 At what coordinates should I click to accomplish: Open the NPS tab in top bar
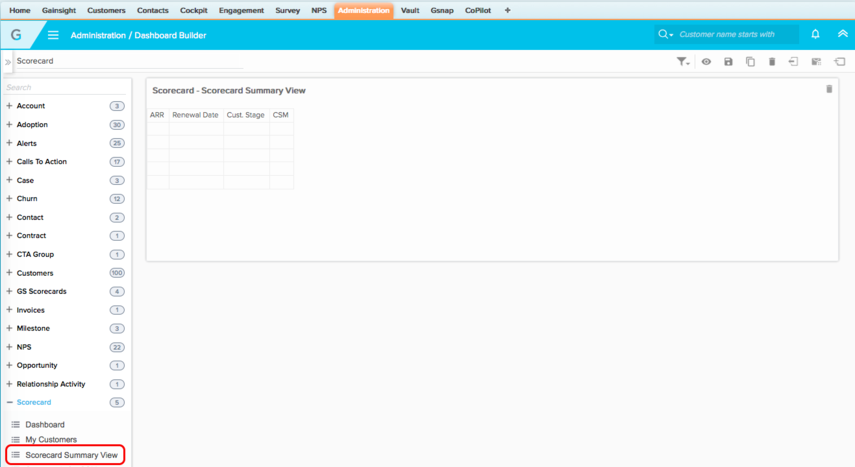[319, 10]
